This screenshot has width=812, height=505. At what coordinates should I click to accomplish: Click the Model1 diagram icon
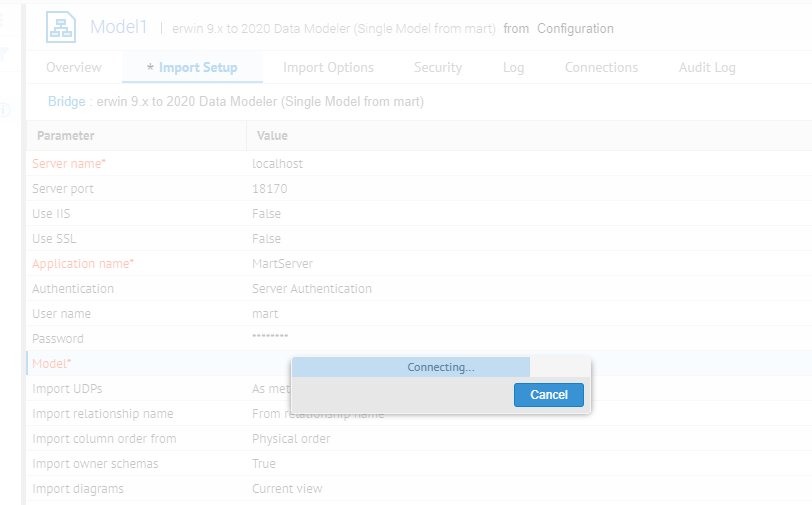[x=60, y=28]
